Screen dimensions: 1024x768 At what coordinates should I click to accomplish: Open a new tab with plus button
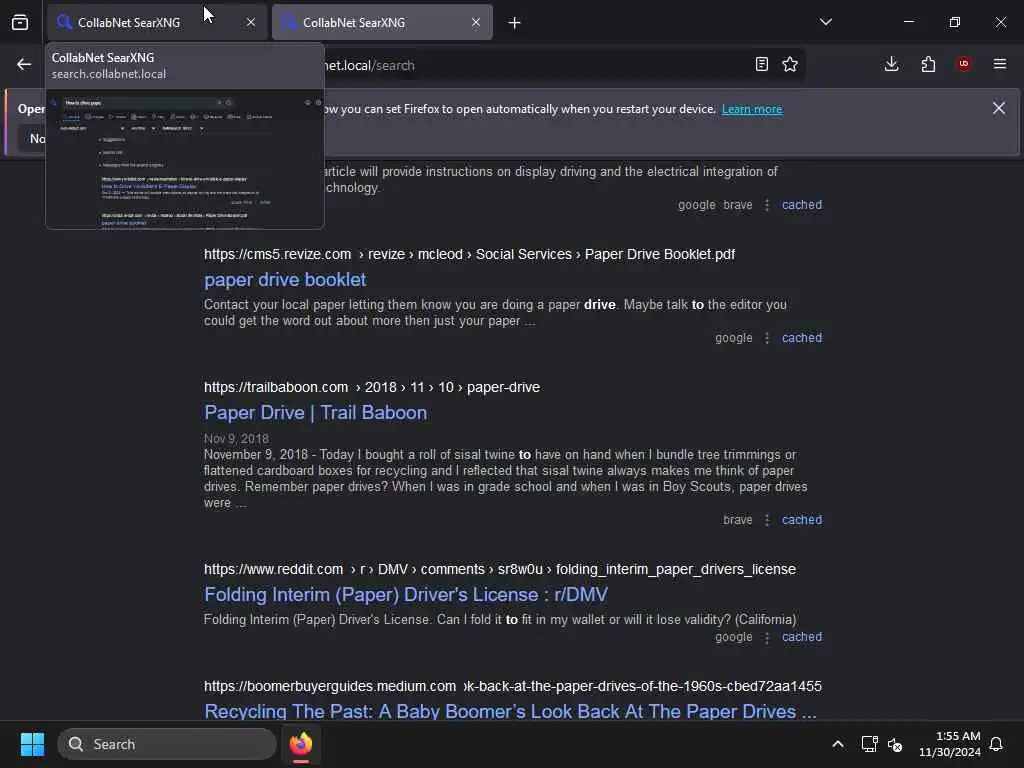tap(515, 23)
